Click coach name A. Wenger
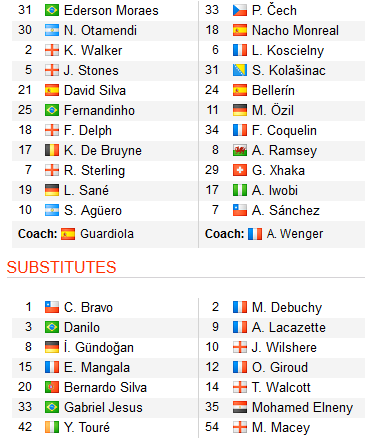 [295, 234]
